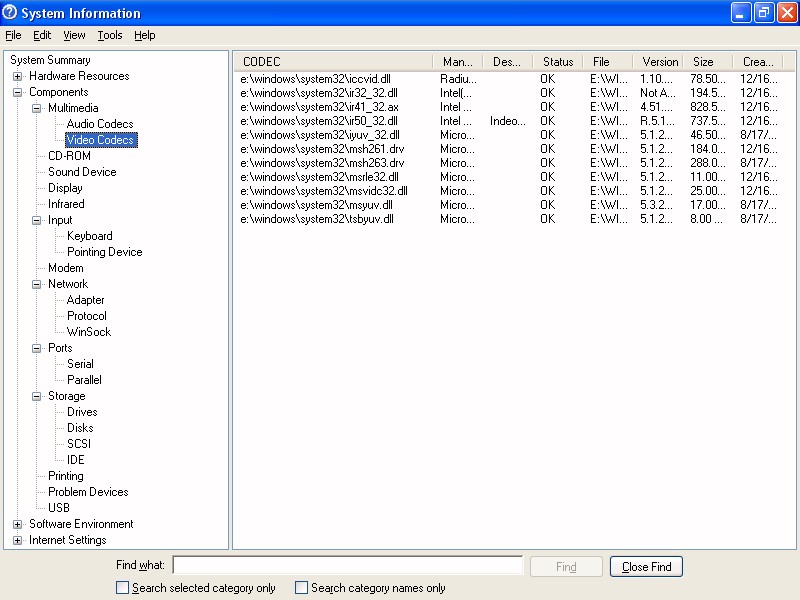Select Sound Device in the tree

82,172
